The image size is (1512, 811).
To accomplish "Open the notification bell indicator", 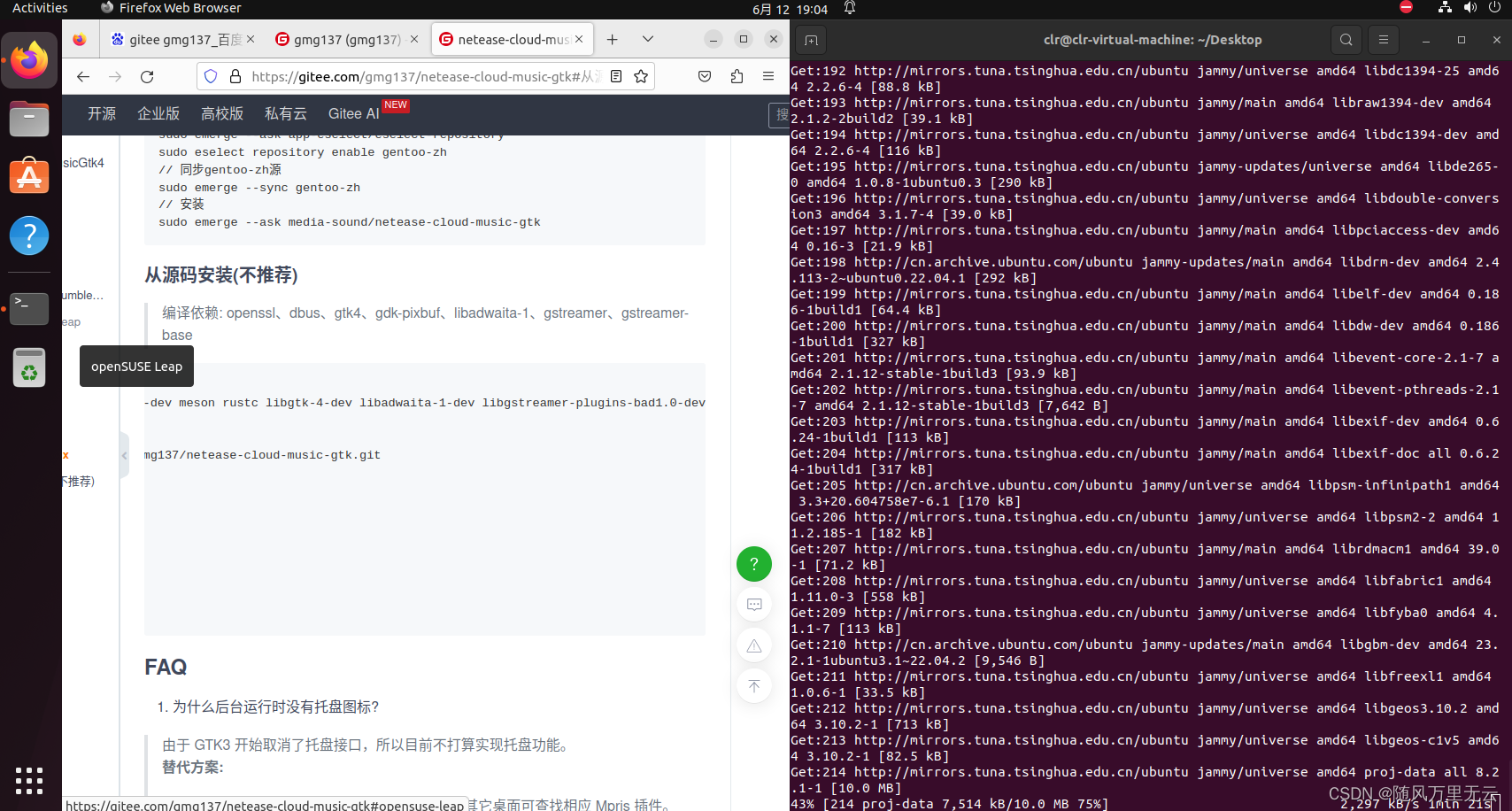I will click(x=849, y=8).
